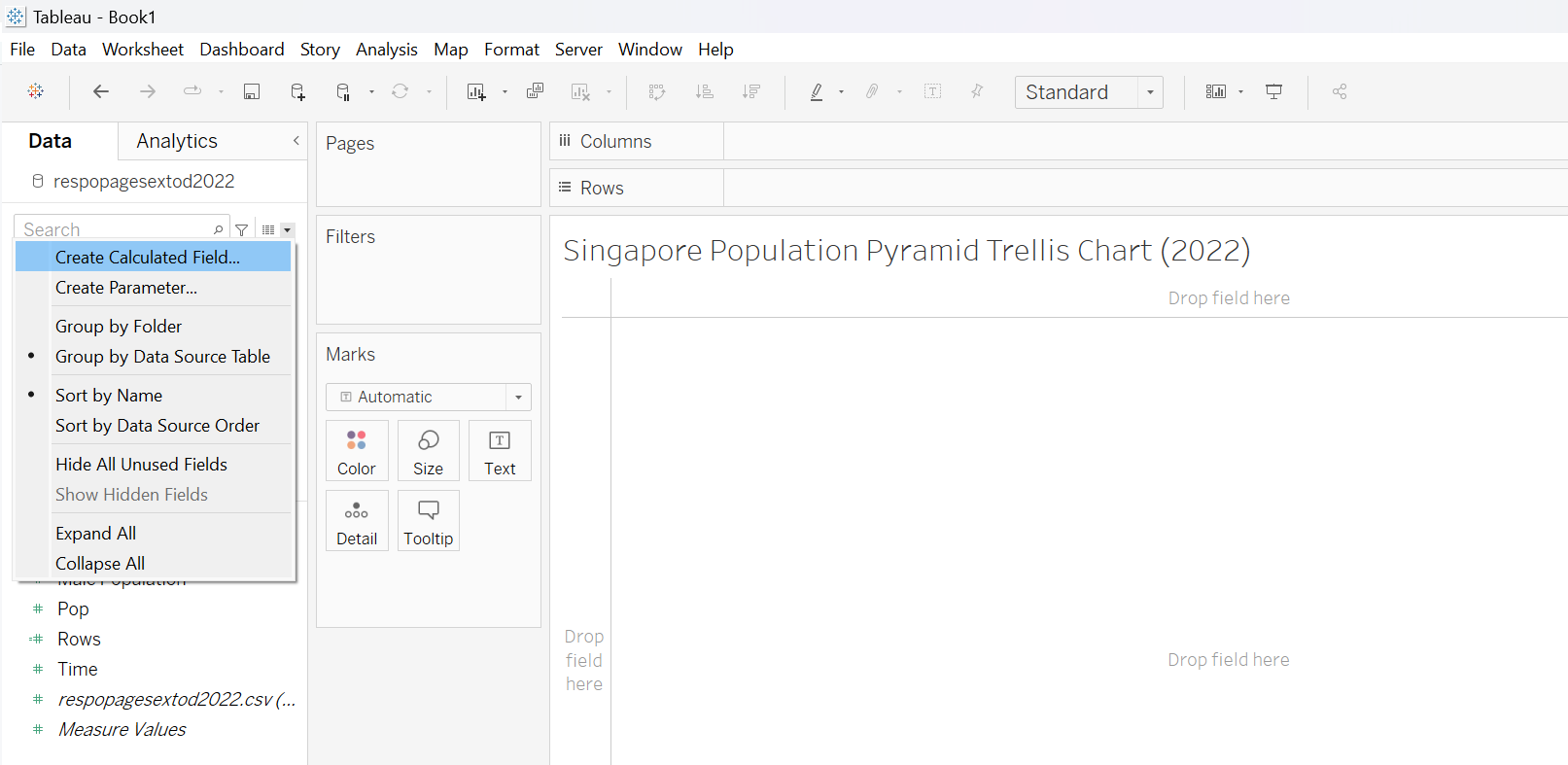Click the Highlight pen icon
The image size is (1568, 765).
[x=817, y=91]
